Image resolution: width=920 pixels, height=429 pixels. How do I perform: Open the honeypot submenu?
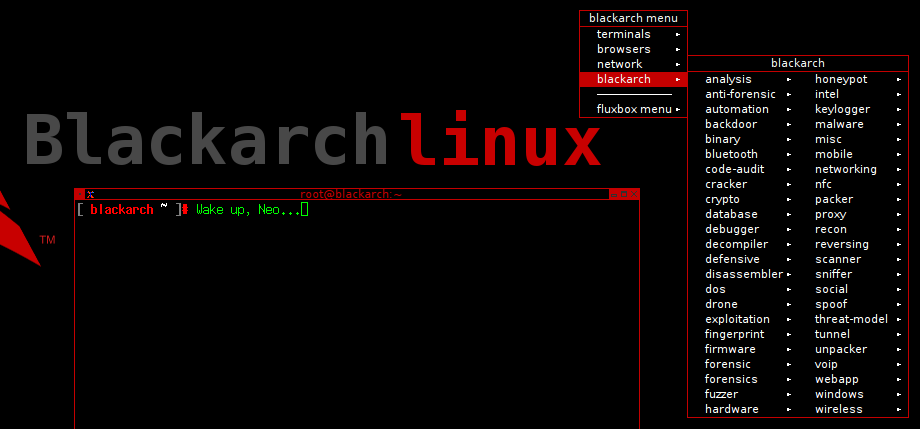(x=853, y=79)
